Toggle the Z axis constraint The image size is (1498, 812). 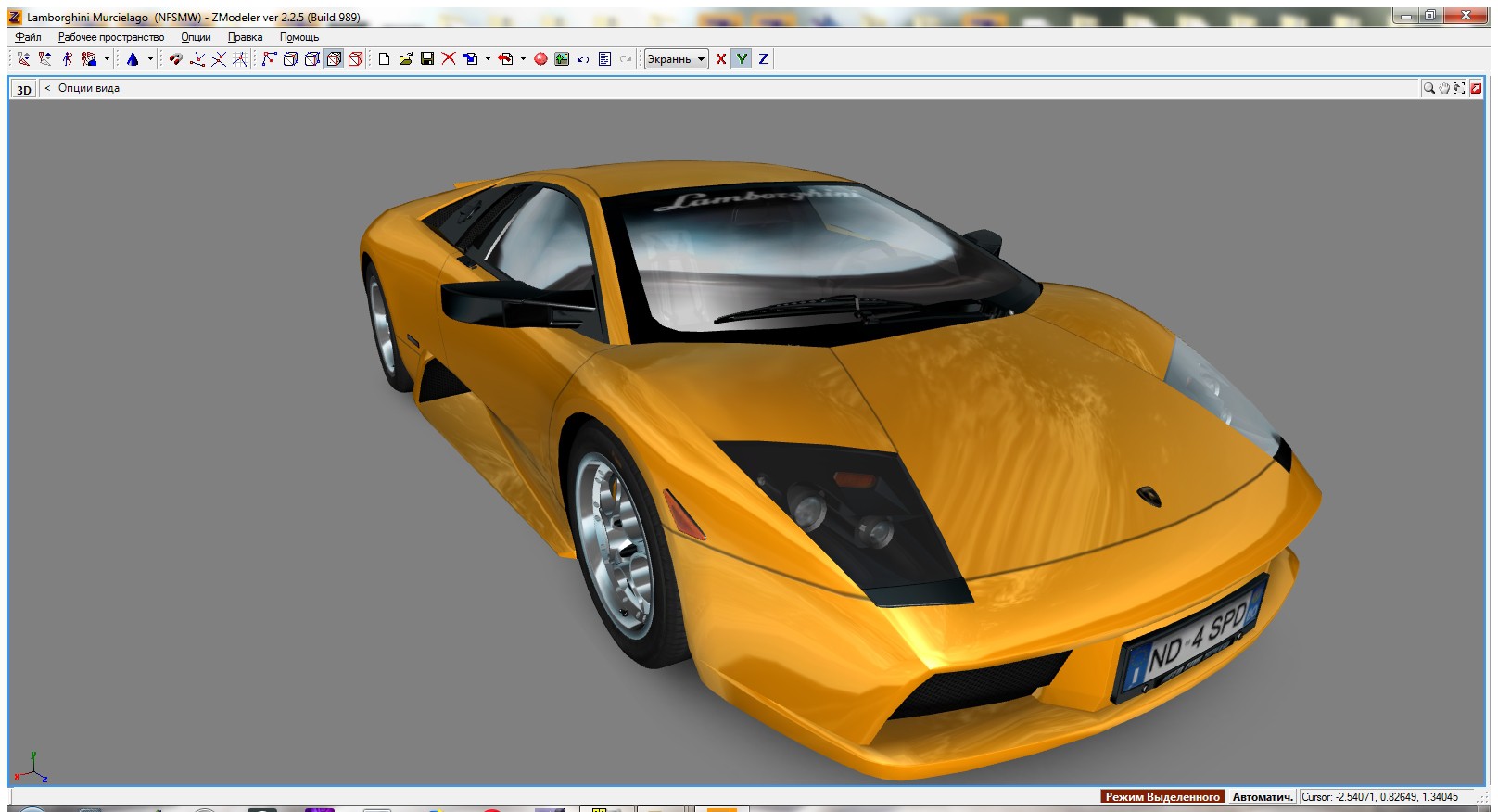tap(763, 58)
